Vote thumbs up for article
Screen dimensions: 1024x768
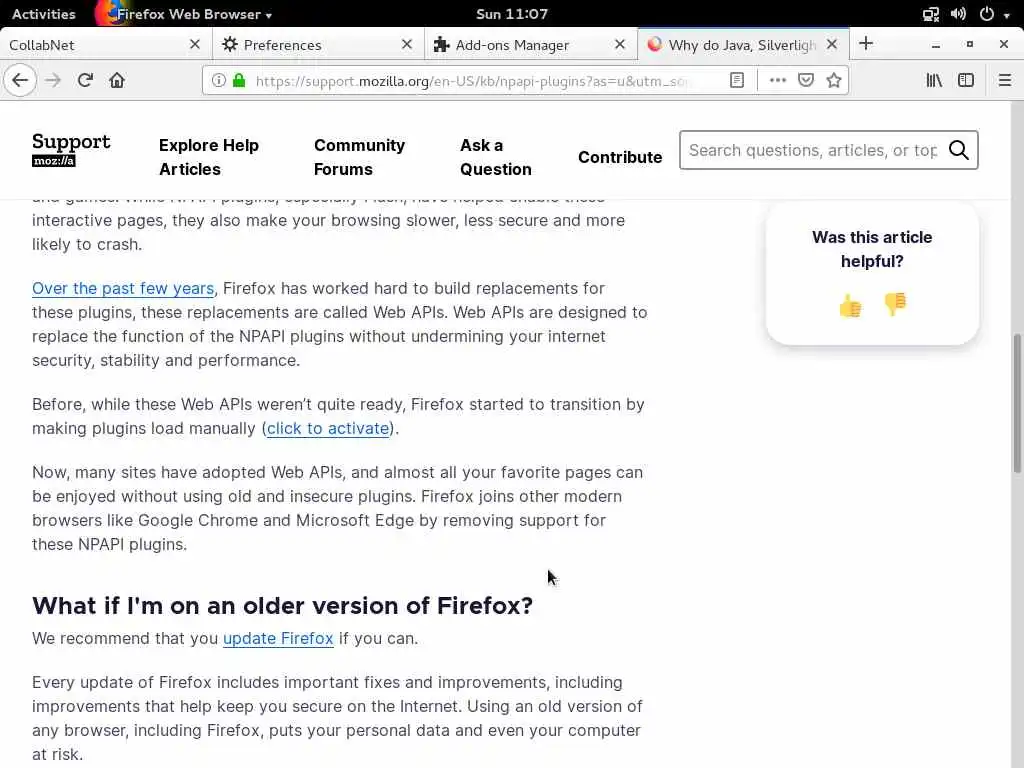(x=850, y=305)
